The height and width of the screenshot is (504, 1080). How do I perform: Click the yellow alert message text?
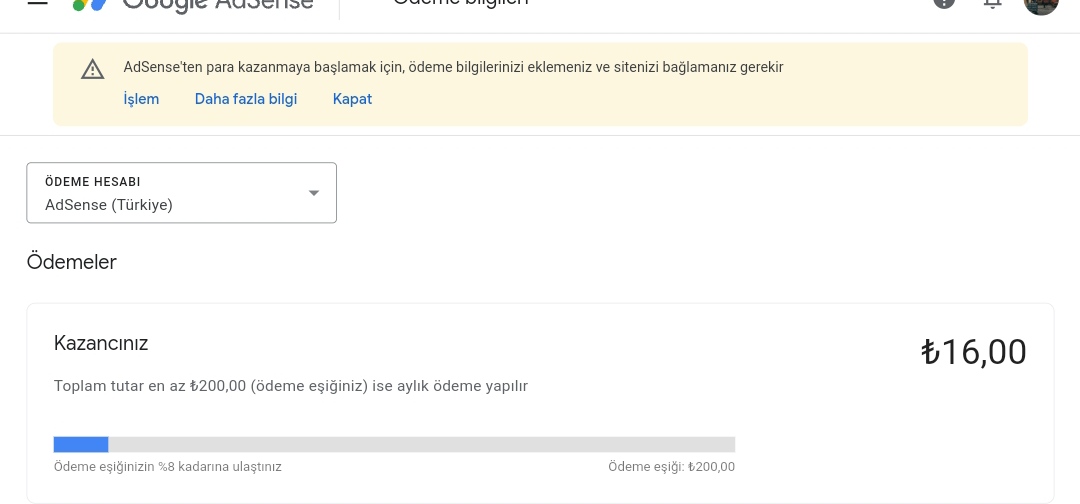tap(453, 67)
